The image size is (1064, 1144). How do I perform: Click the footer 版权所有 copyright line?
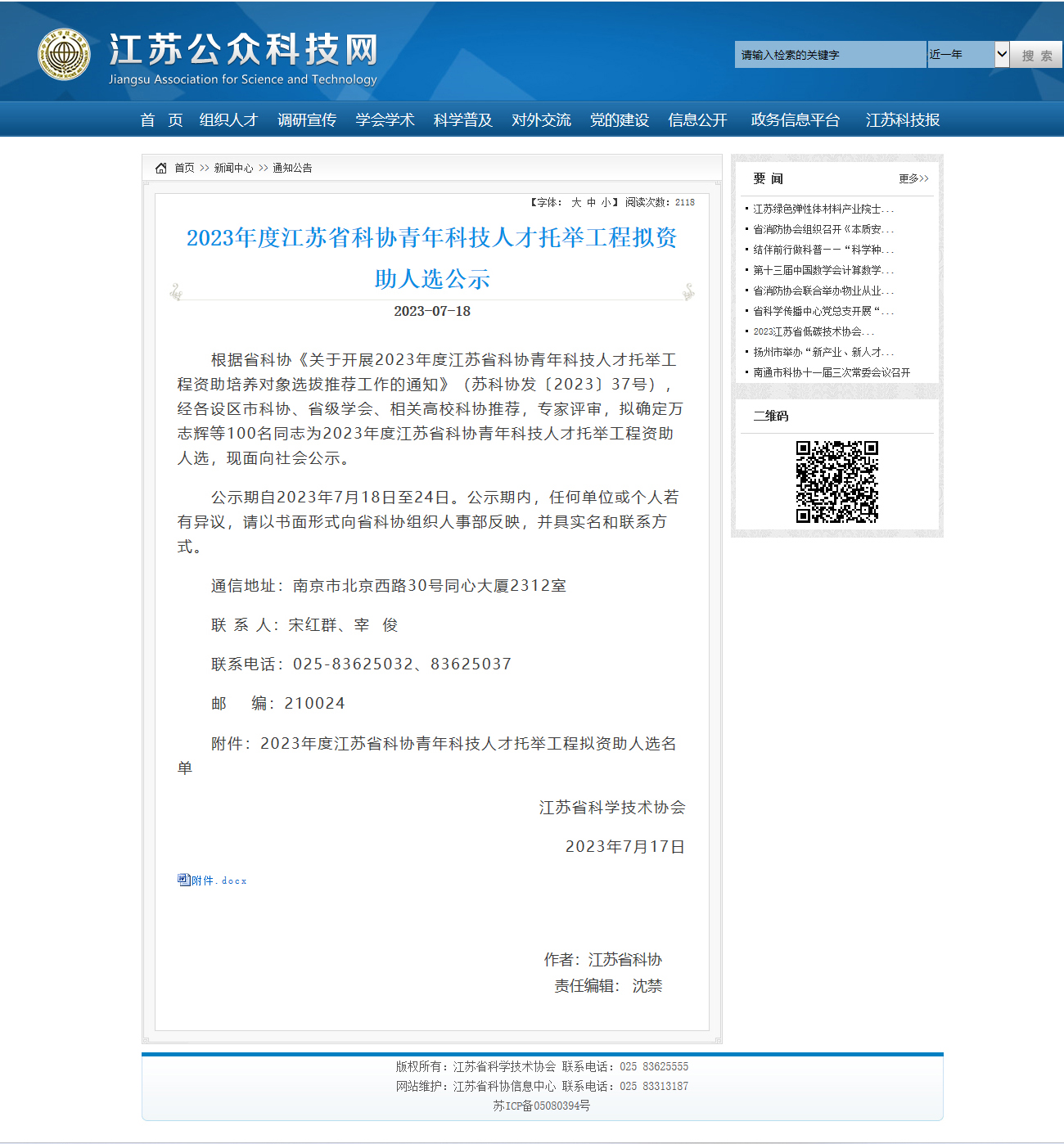(542, 1066)
